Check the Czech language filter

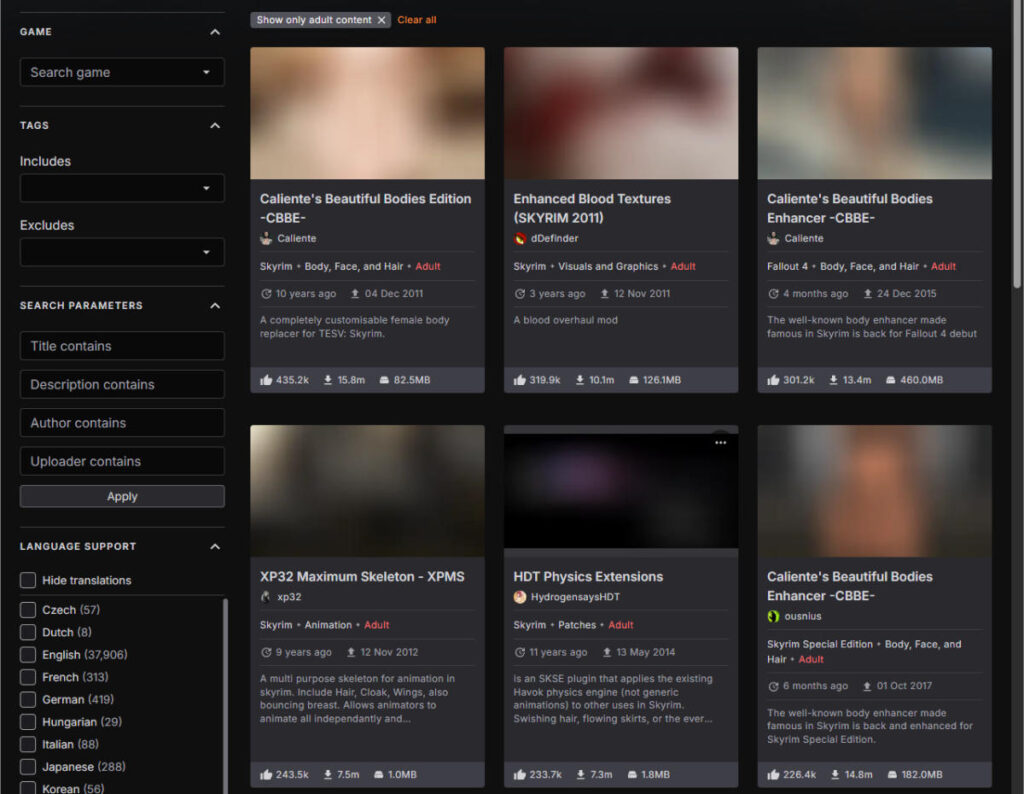click(x=27, y=610)
